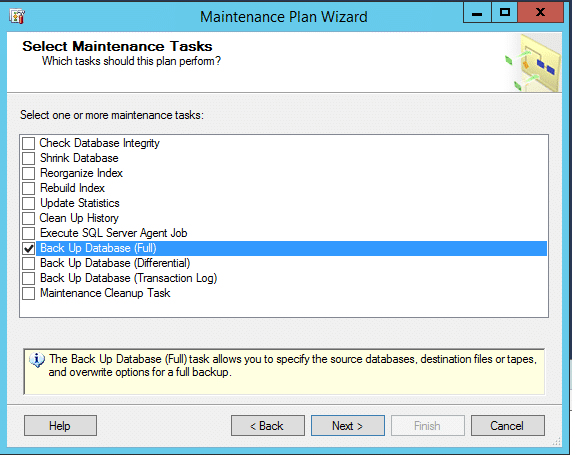Viewport: 572px width, 457px height.
Task: Click the Maintenance Plan Wizard title bar icon
Action: tap(17, 16)
